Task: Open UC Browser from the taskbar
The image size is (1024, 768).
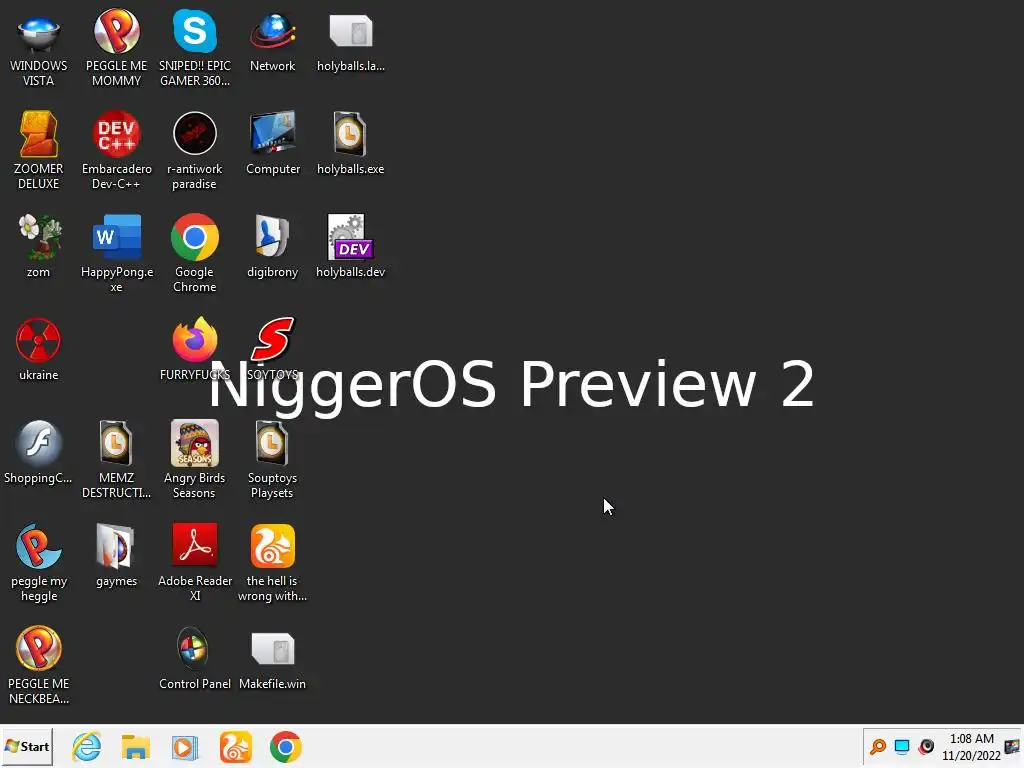Action: click(x=236, y=747)
